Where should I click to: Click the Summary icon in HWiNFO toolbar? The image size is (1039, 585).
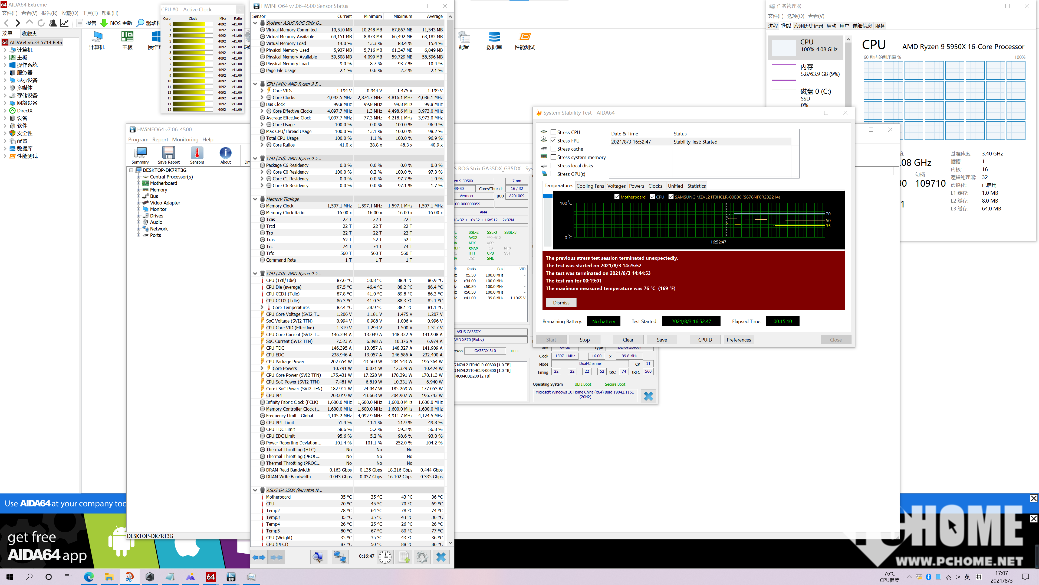click(x=140, y=154)
